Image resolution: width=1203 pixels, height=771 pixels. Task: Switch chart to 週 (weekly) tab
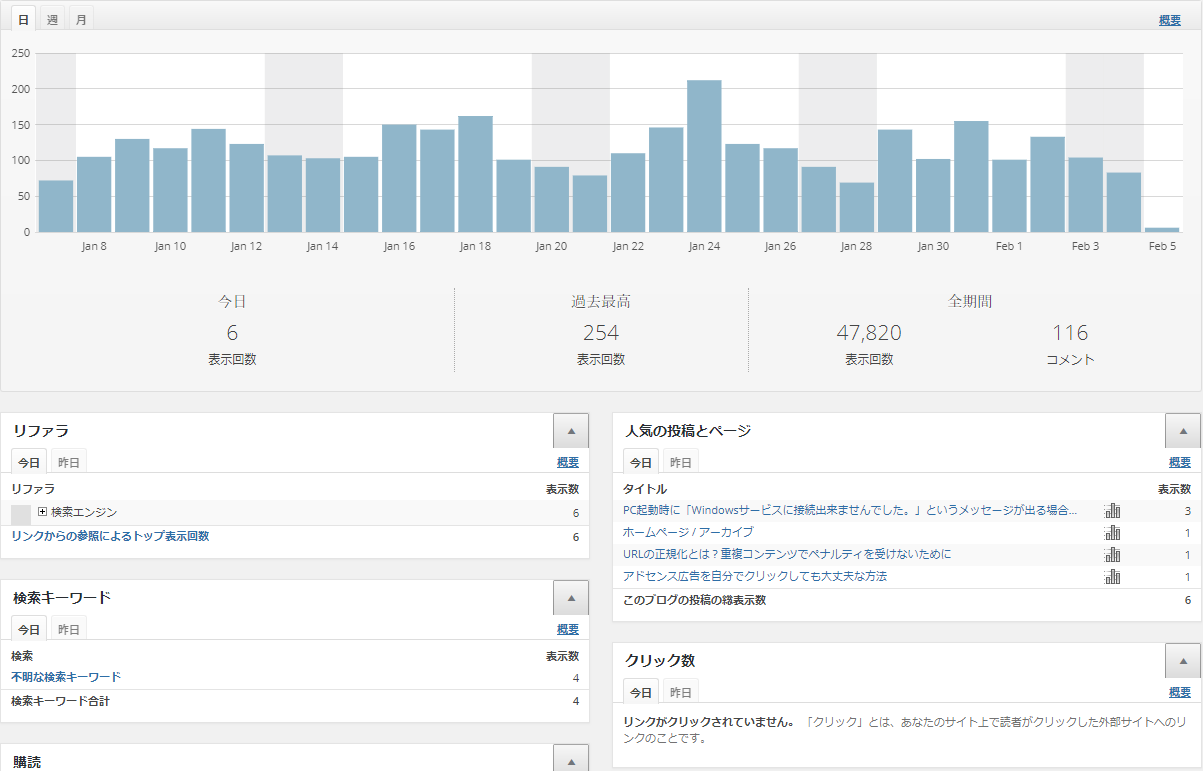52,20
